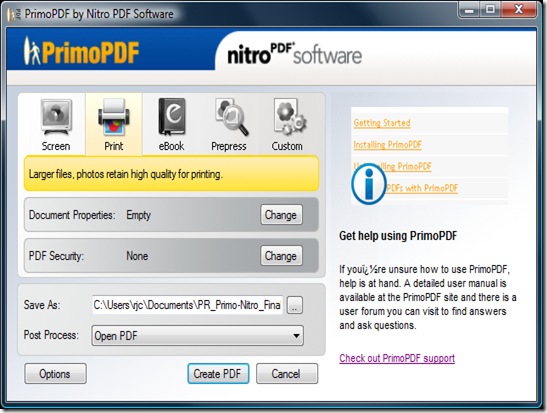This screenshot has width=547, height=413.
Task: Click the Save As file path field
Action: 187,305
